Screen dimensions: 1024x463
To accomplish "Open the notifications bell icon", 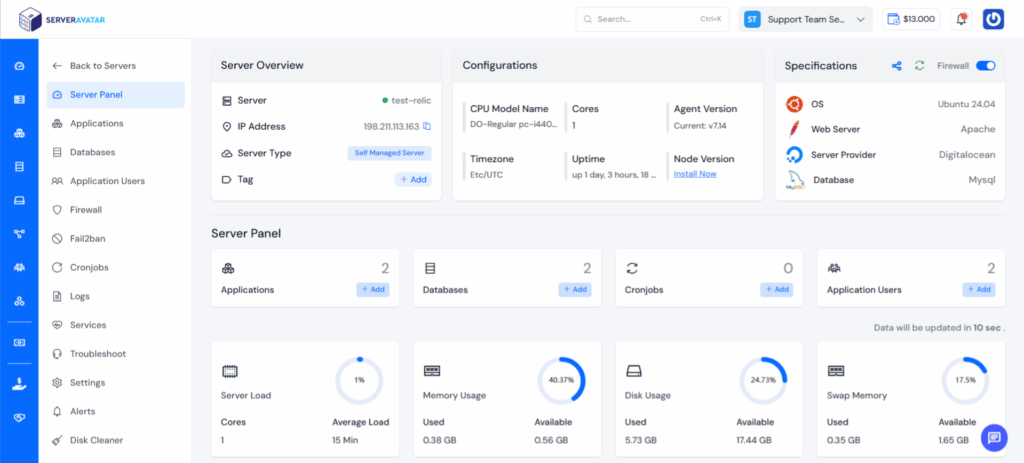I will click(961, 19).
